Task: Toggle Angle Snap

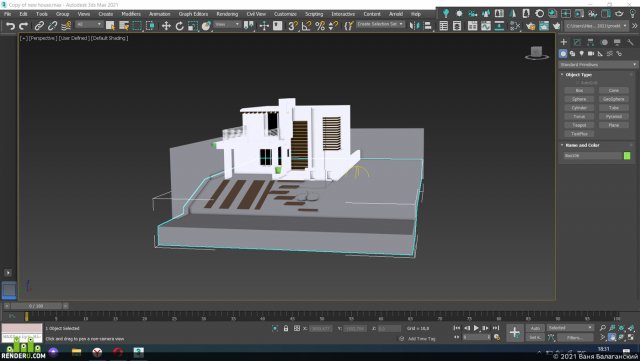Action: click(x=306, y=26)
